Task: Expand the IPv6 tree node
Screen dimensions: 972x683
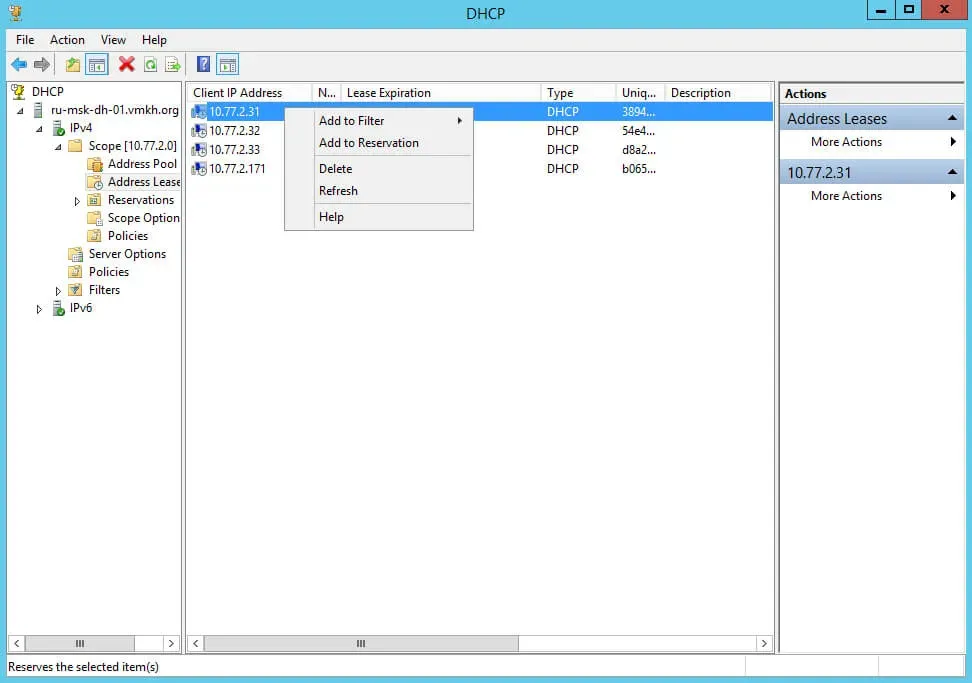Action: [x=39, y=309]
